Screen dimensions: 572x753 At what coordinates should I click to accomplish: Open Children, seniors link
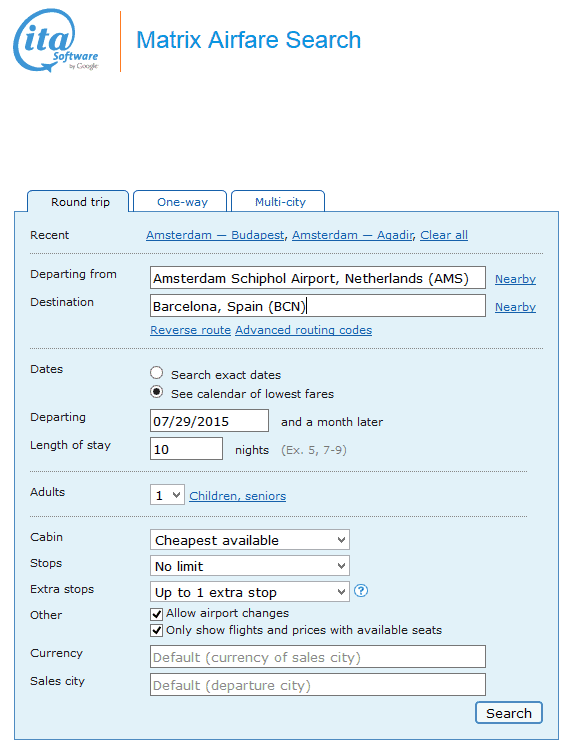coord(238,496)
